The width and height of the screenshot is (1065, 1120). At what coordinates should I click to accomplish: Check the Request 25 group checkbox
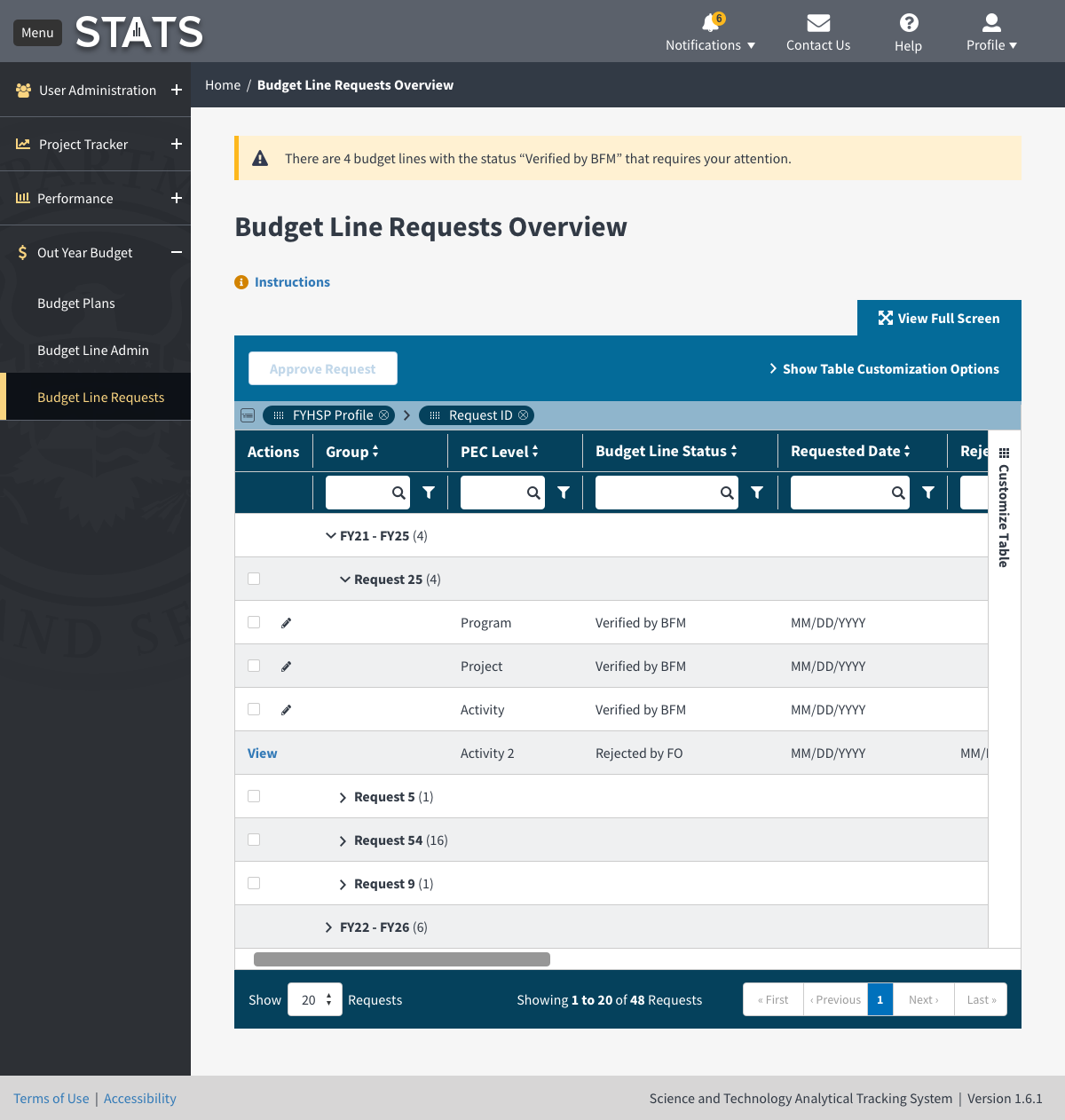[x=254, y=580]
